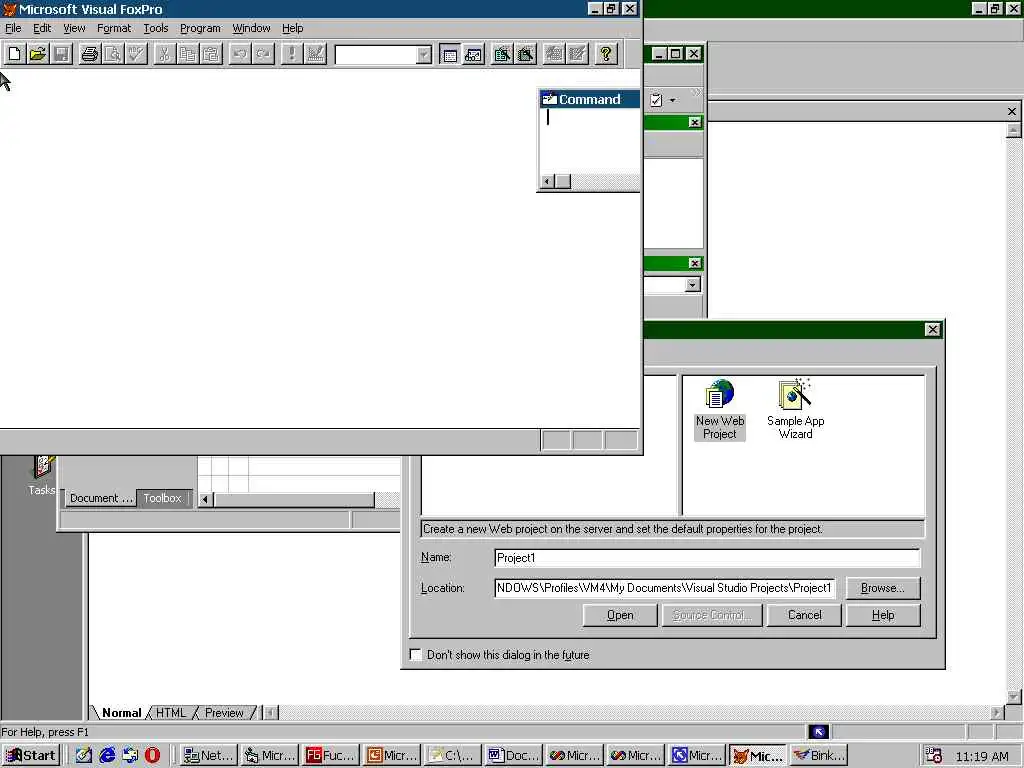This screenshot has width=1024, height=768.
Task: Toggle the Data Session Window toolbar button
Action: (x=473, y=54)
